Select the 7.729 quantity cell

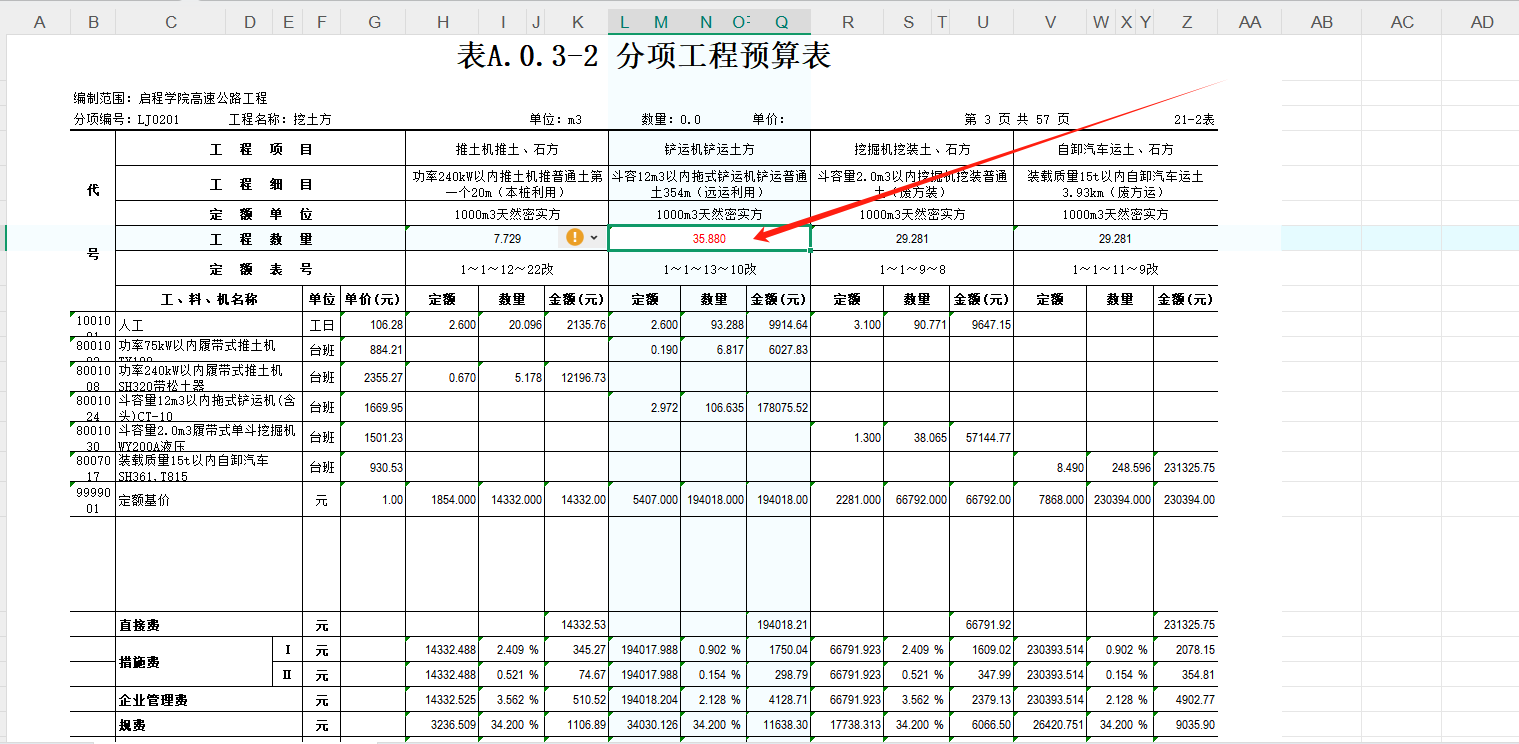click(x=507, y=239)
